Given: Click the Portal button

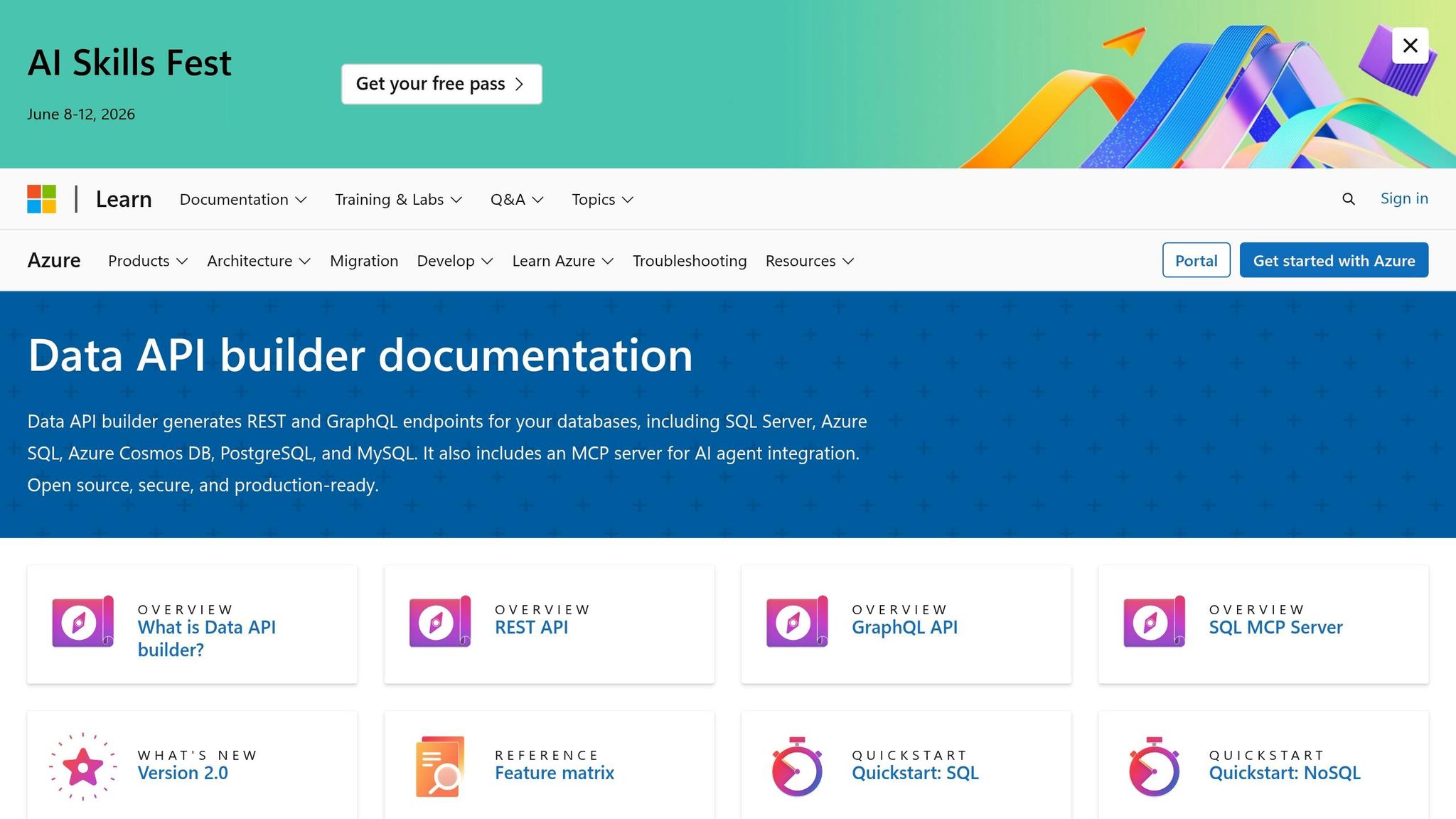Looking at the screenshot, I should (1196, 260).
